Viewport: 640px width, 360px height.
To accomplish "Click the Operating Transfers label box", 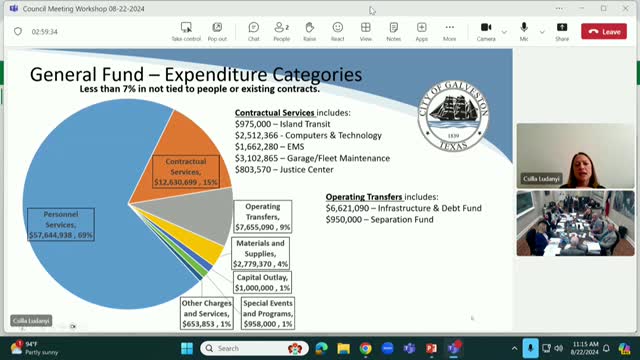I will (x=262, y=217).
